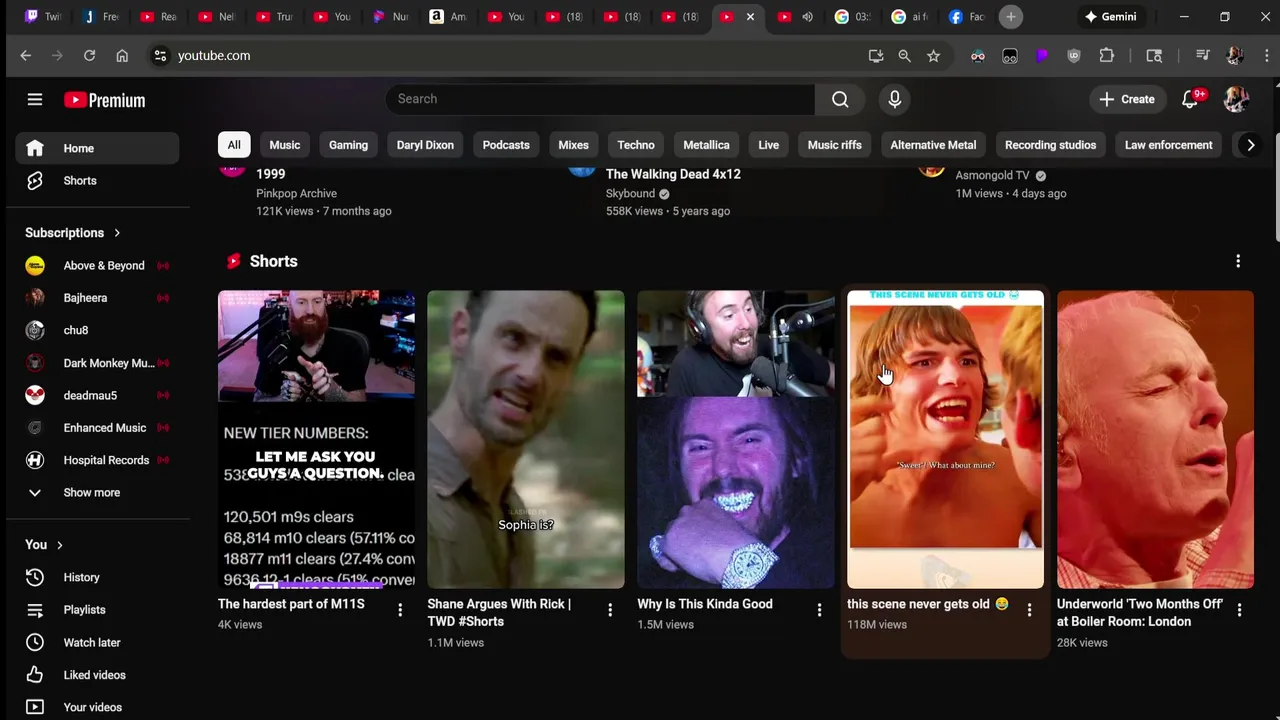
Task: Select the Mixes filter chip
Action: pyautogui.click(x=573, y=145)
